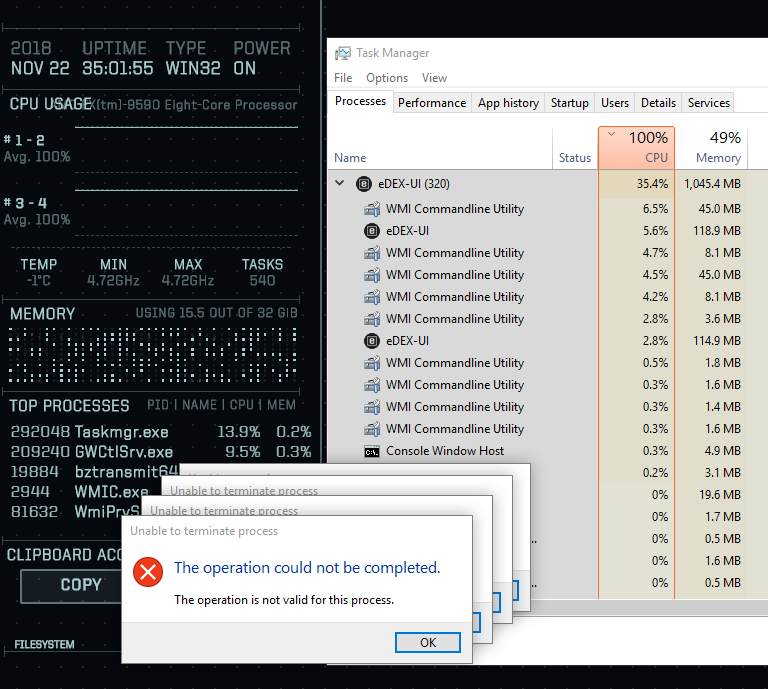Image resolution: width=768 pixels, height=689 pixels.
Task: Click the memory usage dot grid
Action: [x=152, y=356]
